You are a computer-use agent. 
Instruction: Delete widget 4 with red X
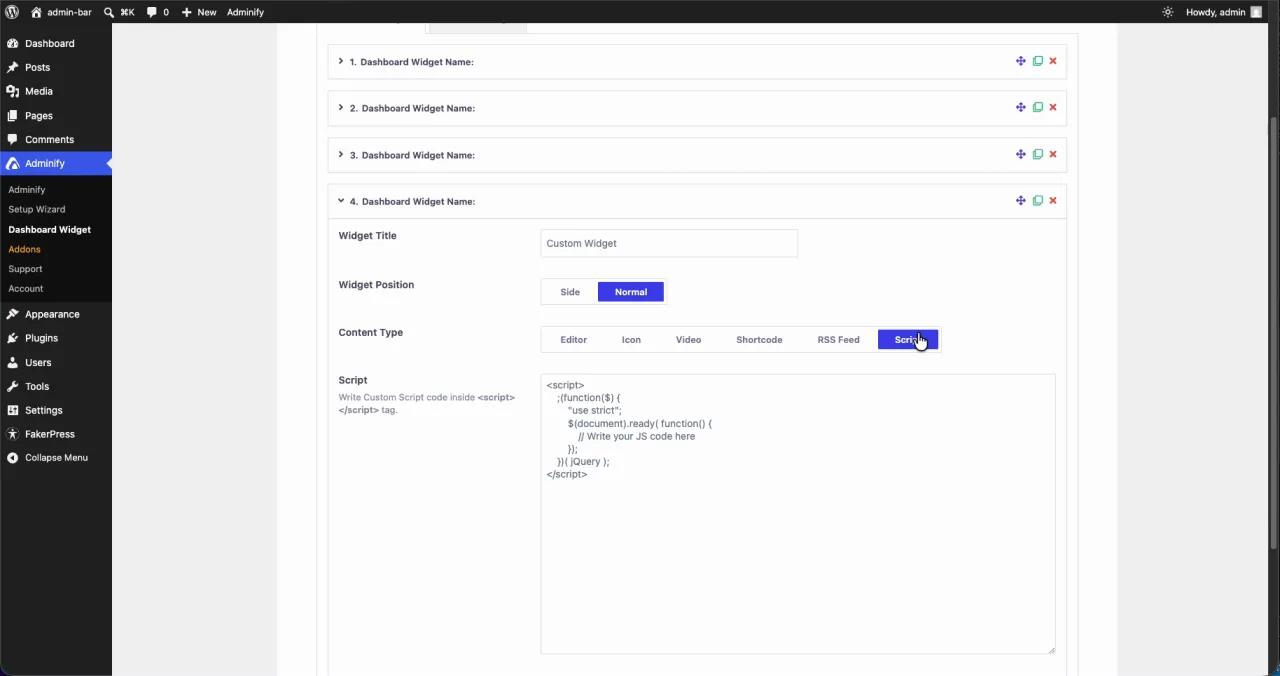(x=1053, y=200)
